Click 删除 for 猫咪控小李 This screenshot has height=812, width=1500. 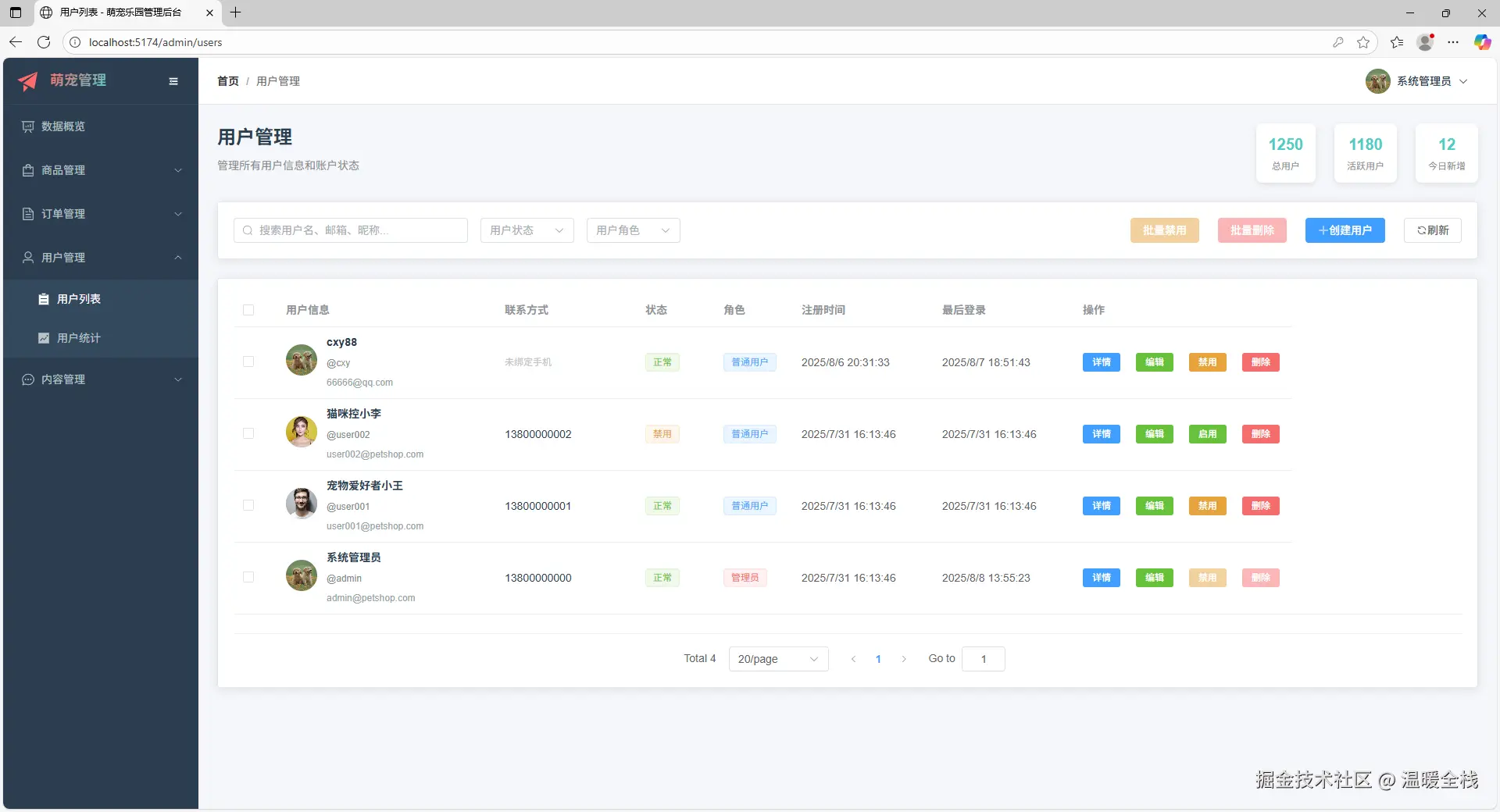(1261, 434)
